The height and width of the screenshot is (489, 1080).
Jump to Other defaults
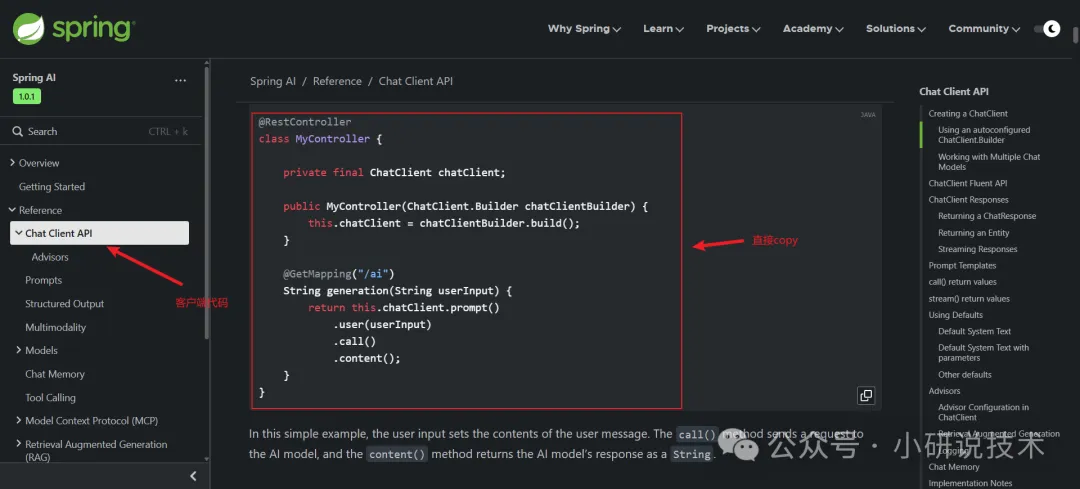click(965, 375)
